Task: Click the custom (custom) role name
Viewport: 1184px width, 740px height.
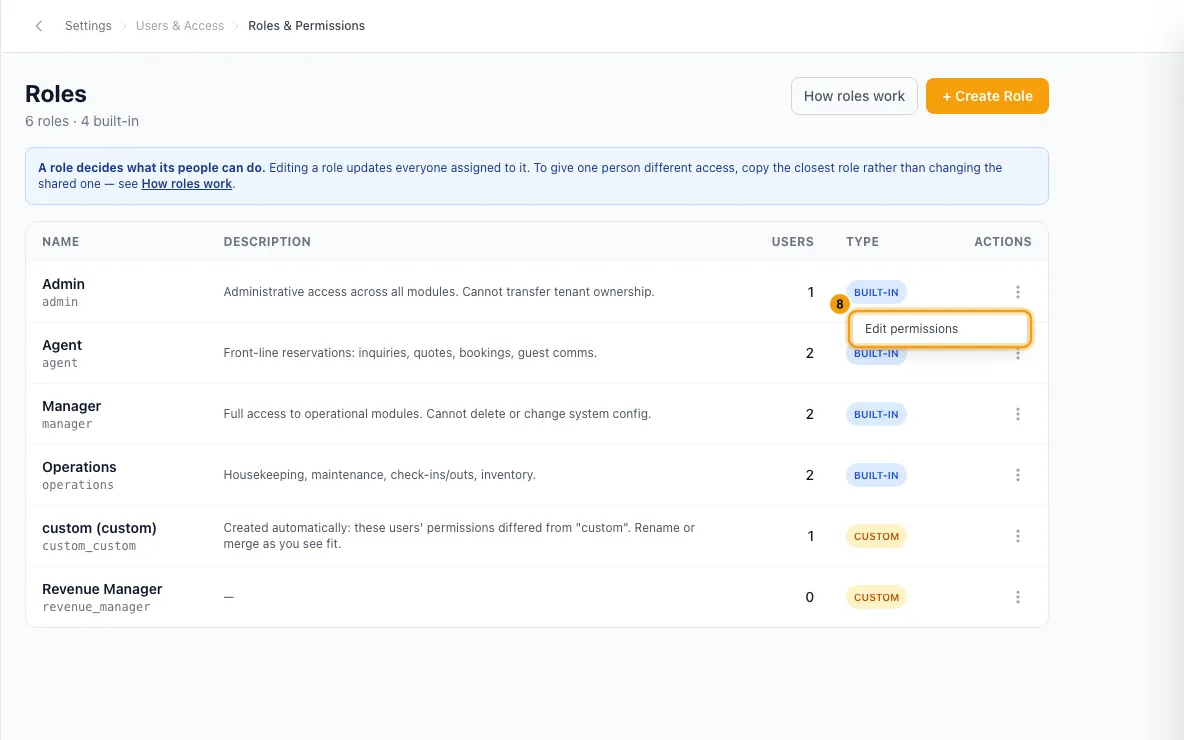Action: click(x=100, y=529)
